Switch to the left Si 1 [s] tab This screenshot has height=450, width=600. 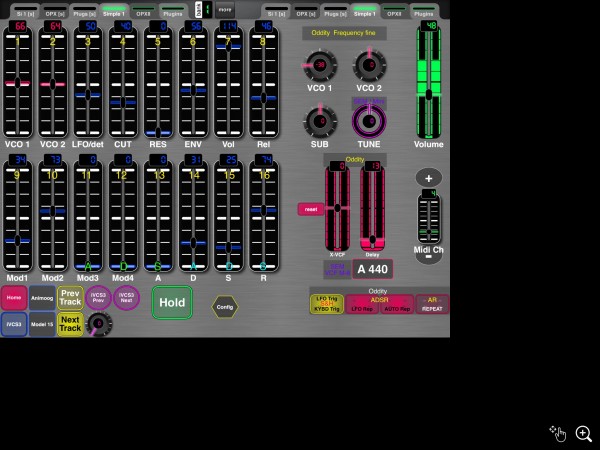pos(25,11)
